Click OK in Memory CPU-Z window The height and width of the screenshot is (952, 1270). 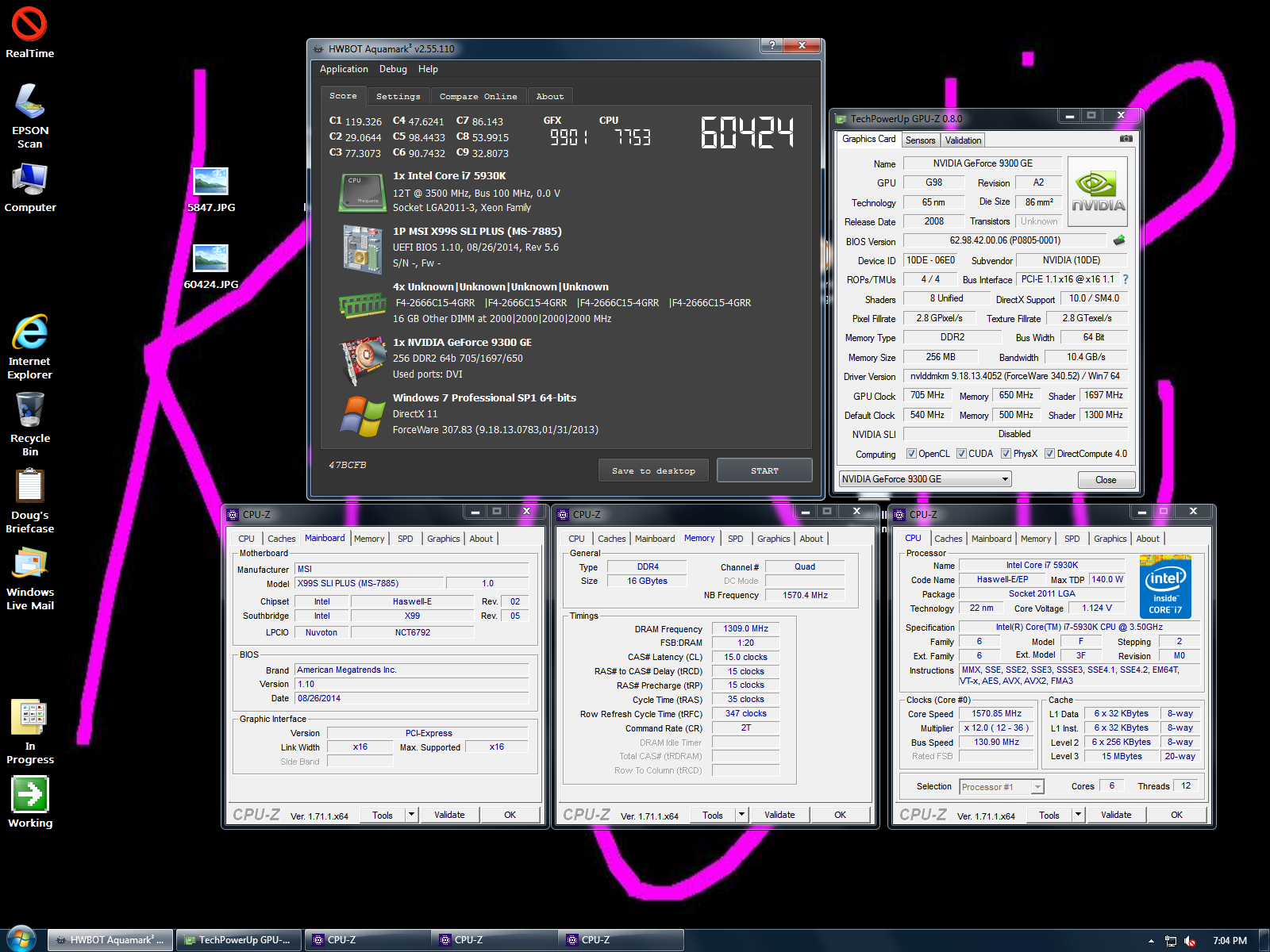click(840, 815)
